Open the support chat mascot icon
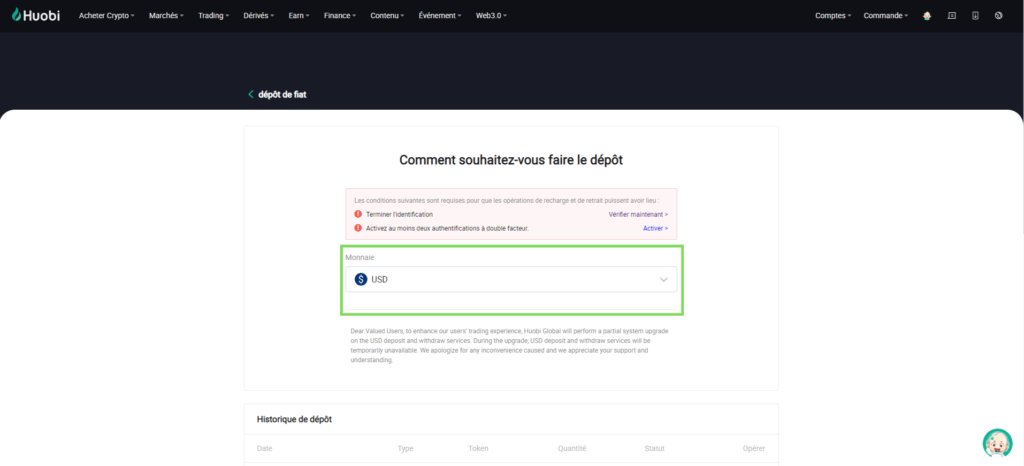 click(x=997, y=443)
